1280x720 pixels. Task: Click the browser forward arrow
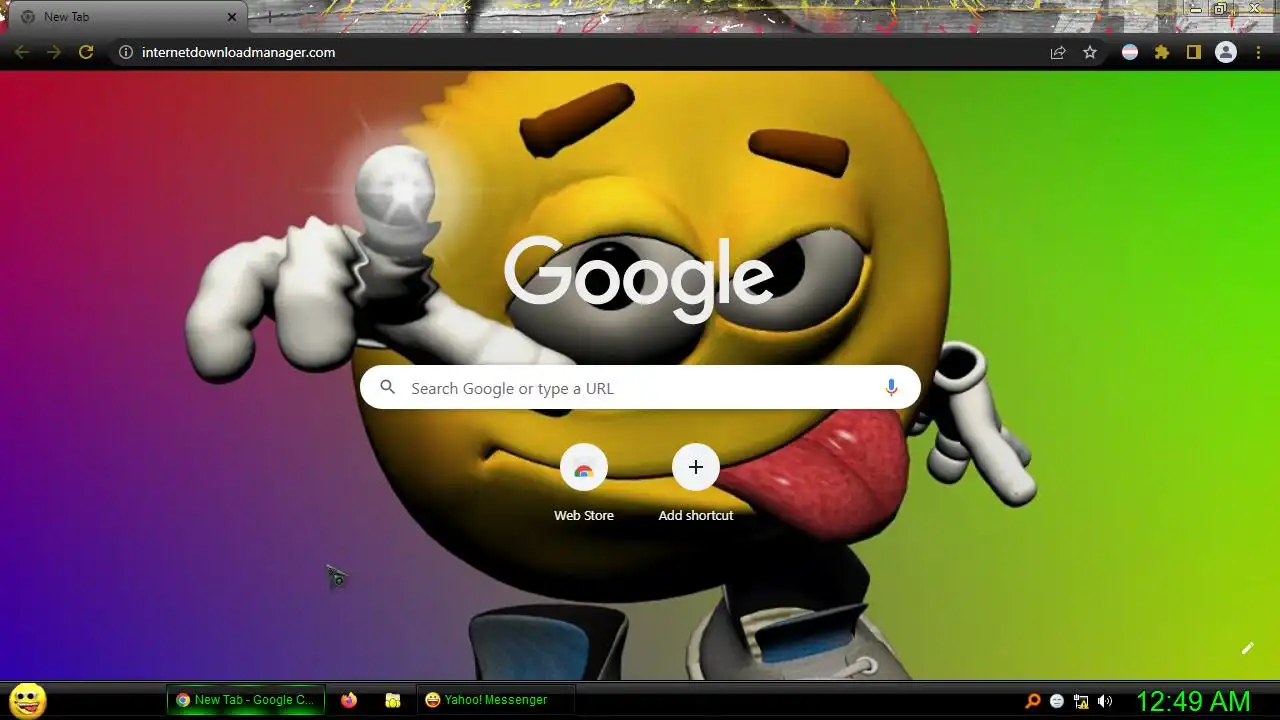point(54,52)
